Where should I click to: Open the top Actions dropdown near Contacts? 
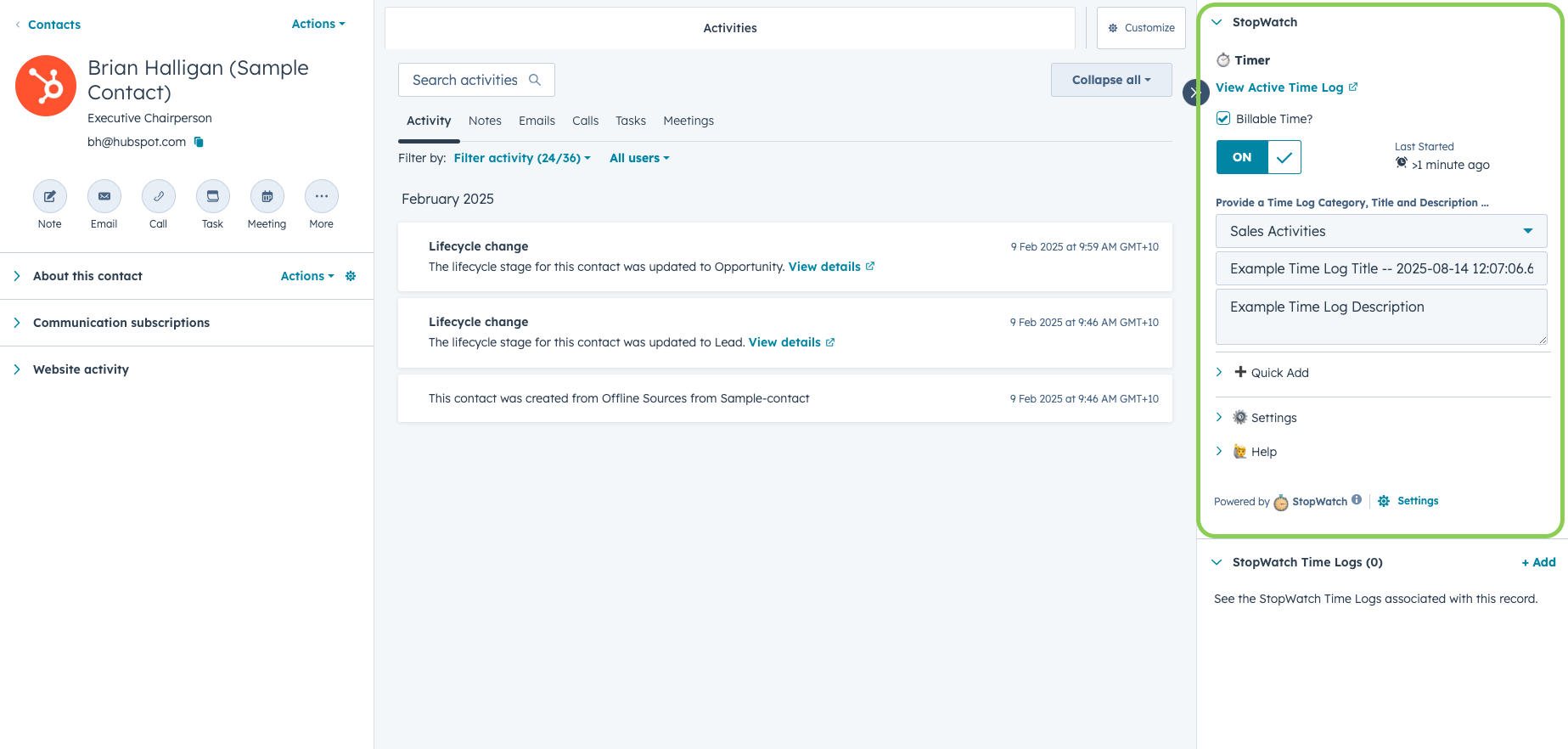(x=318, y=24)
